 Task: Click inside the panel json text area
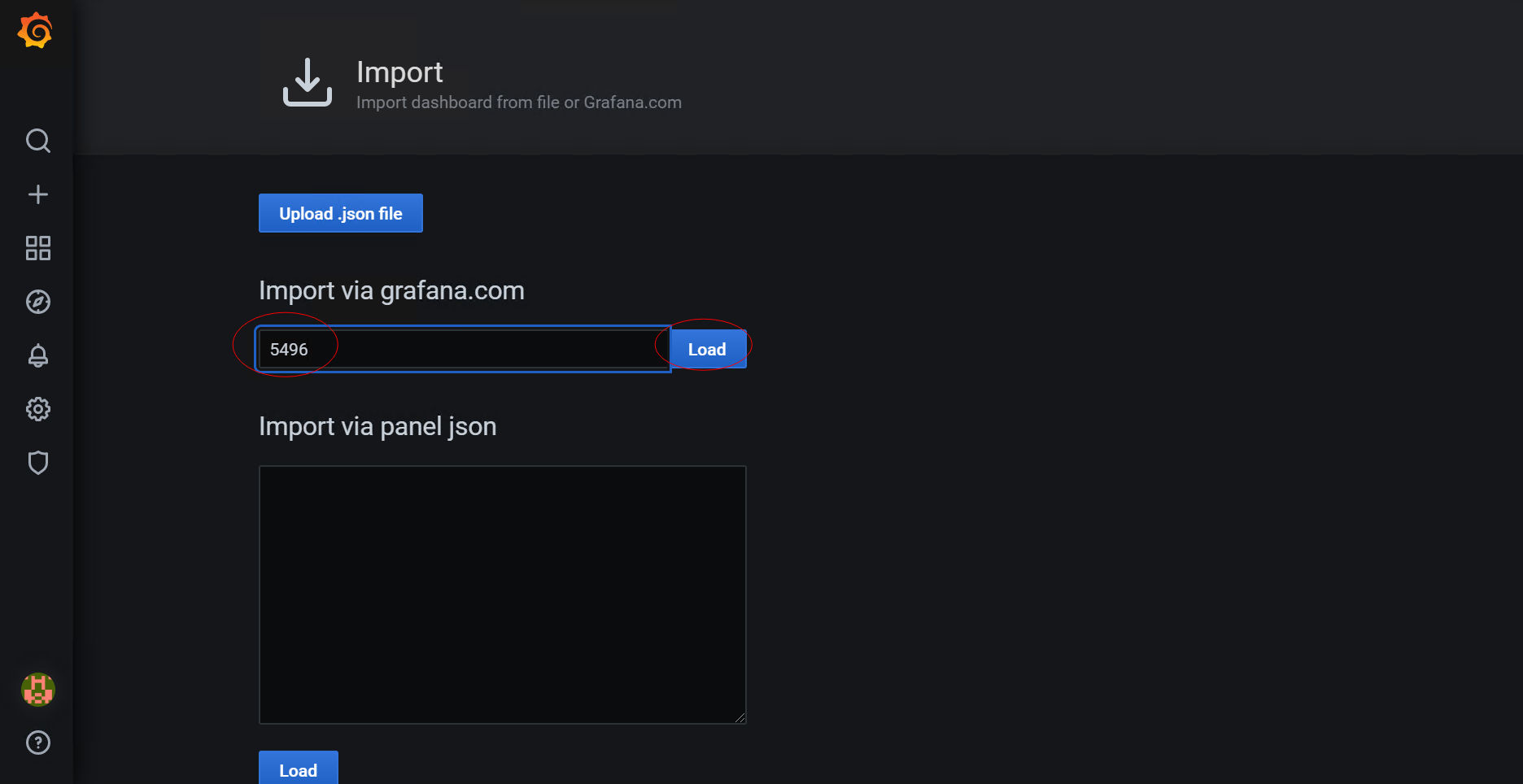[502, 595]
